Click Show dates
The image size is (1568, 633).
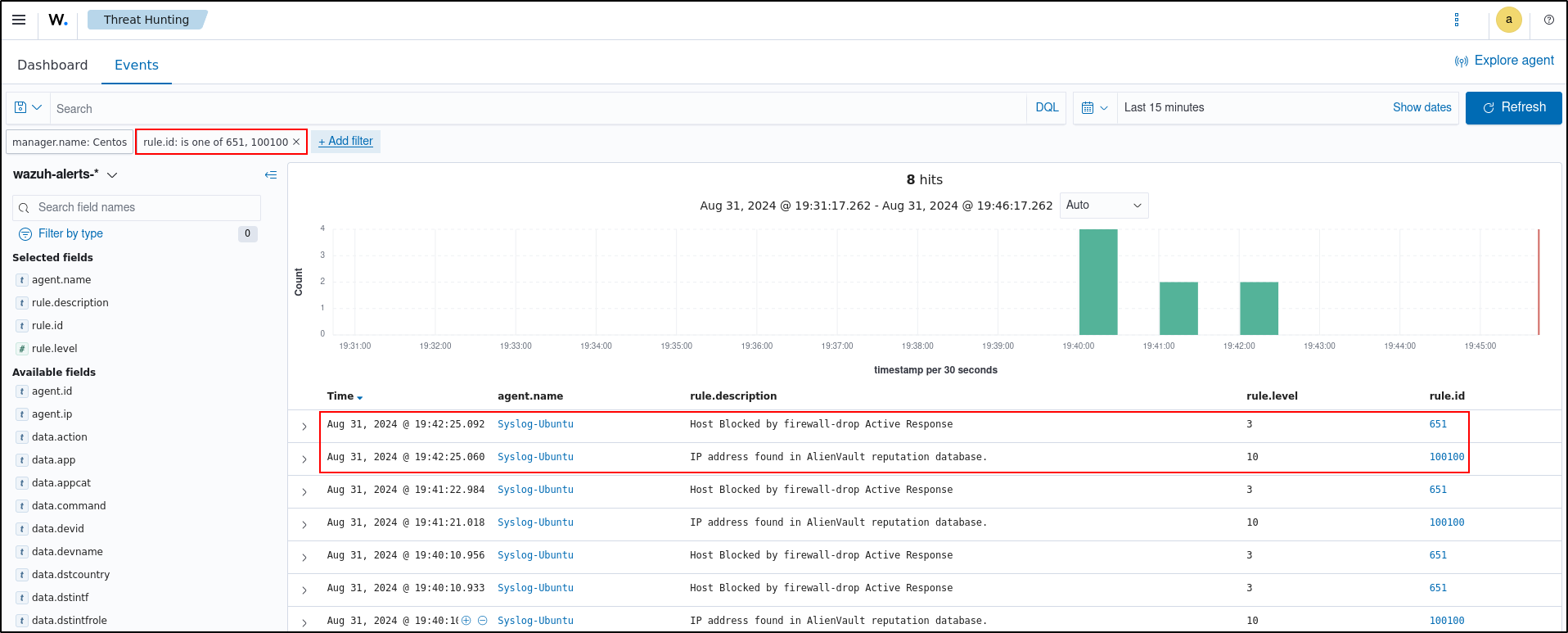pos(1422,107)
